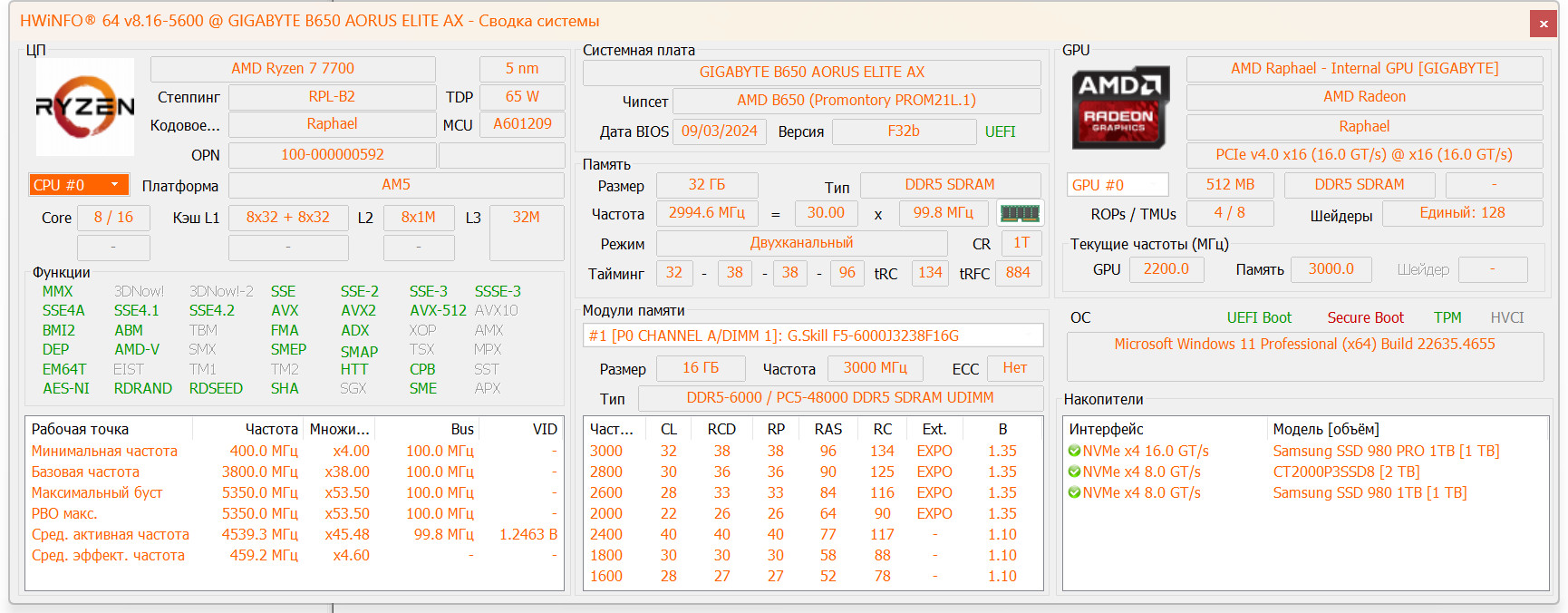Click the Windows 11 Professional build field

point(1304,345)
